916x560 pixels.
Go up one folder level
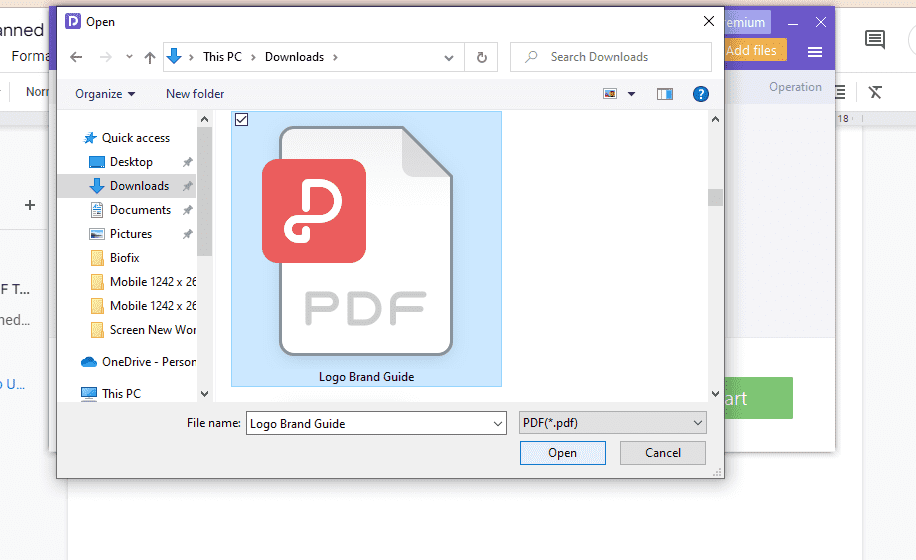click(x=150, y=57)
